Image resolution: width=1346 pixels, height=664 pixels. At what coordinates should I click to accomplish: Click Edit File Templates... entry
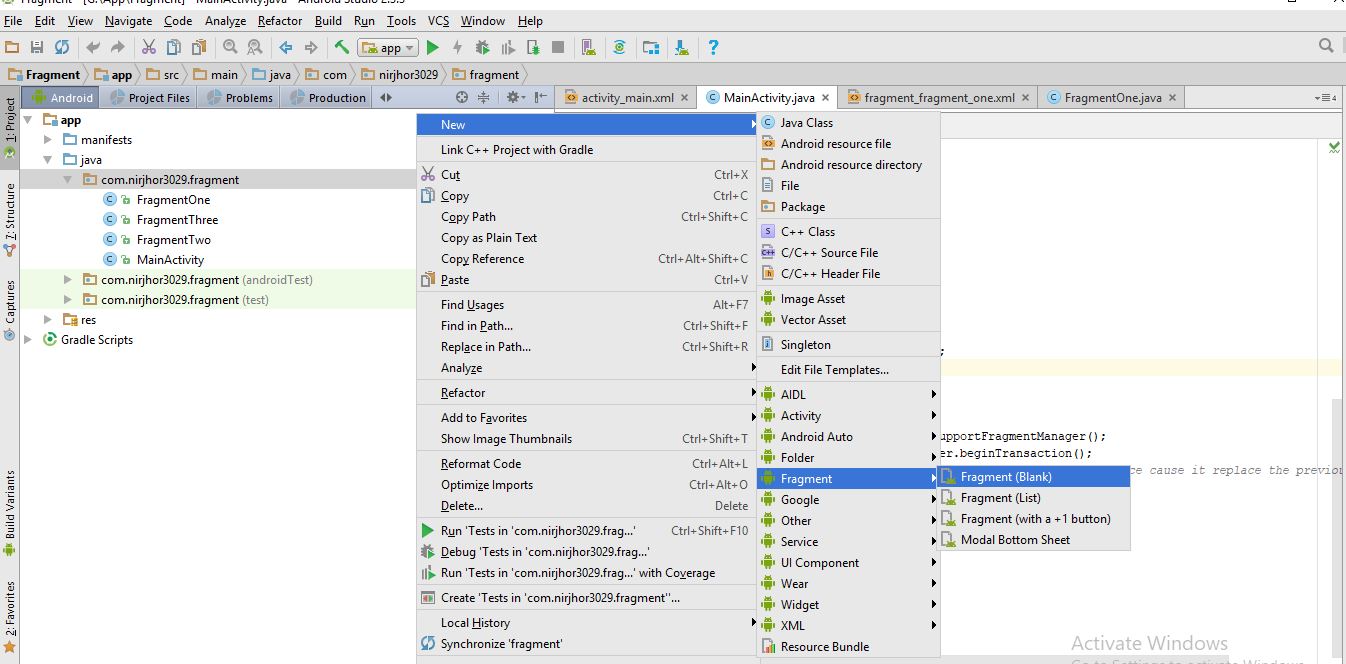[848, 370]
